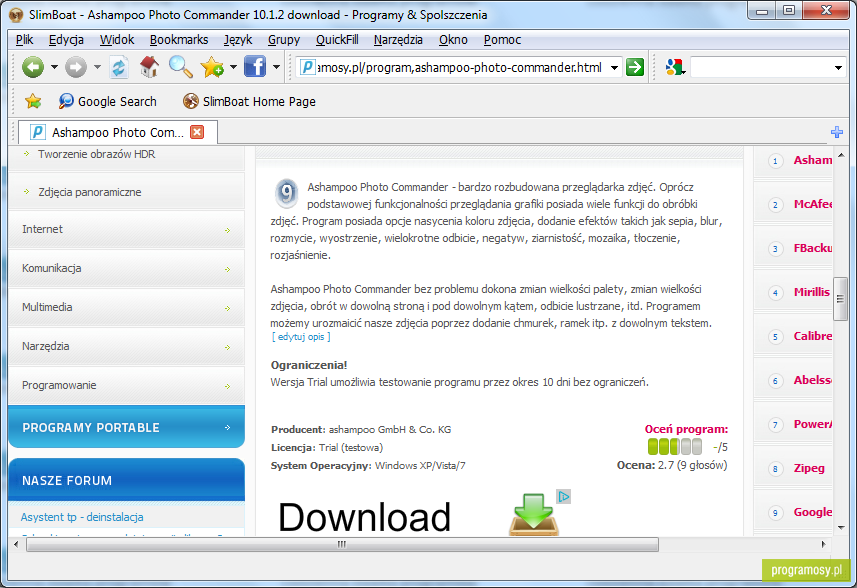
Task: Add bookmark using star plus icon
Action: pyautogui.click(x=212, y=67)
